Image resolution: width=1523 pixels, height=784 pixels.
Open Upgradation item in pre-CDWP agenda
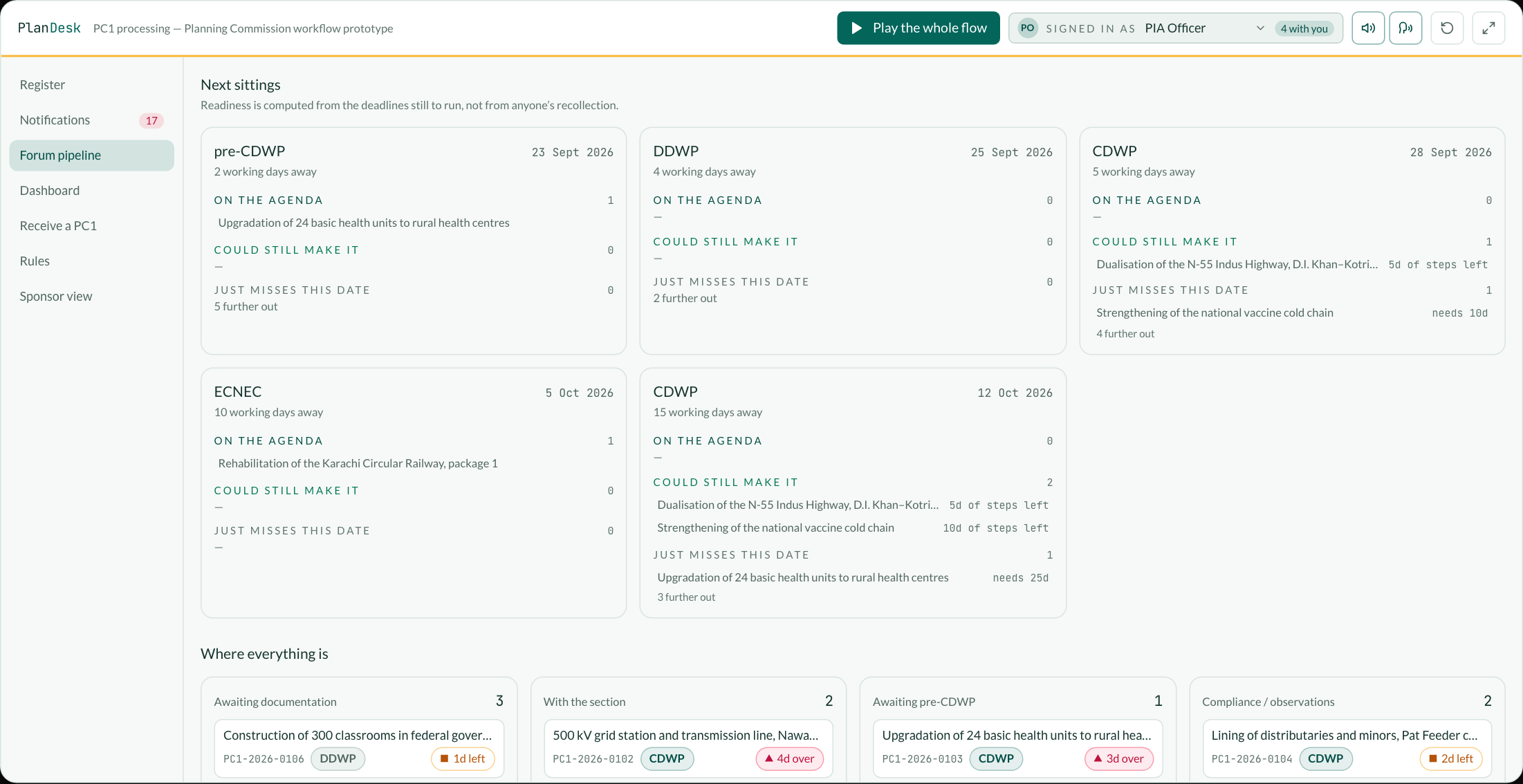click(414, 223)
